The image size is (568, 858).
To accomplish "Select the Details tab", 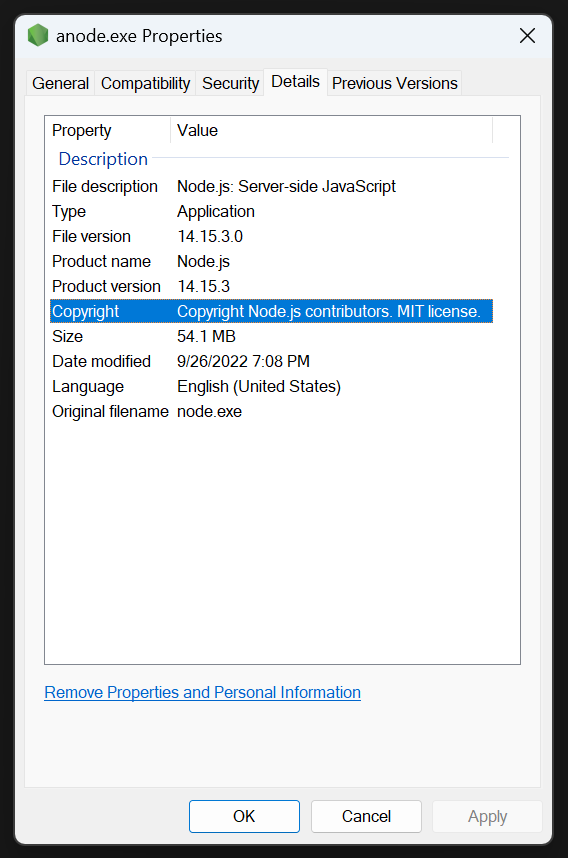I will pyautogui.click(x=295, y=82).
